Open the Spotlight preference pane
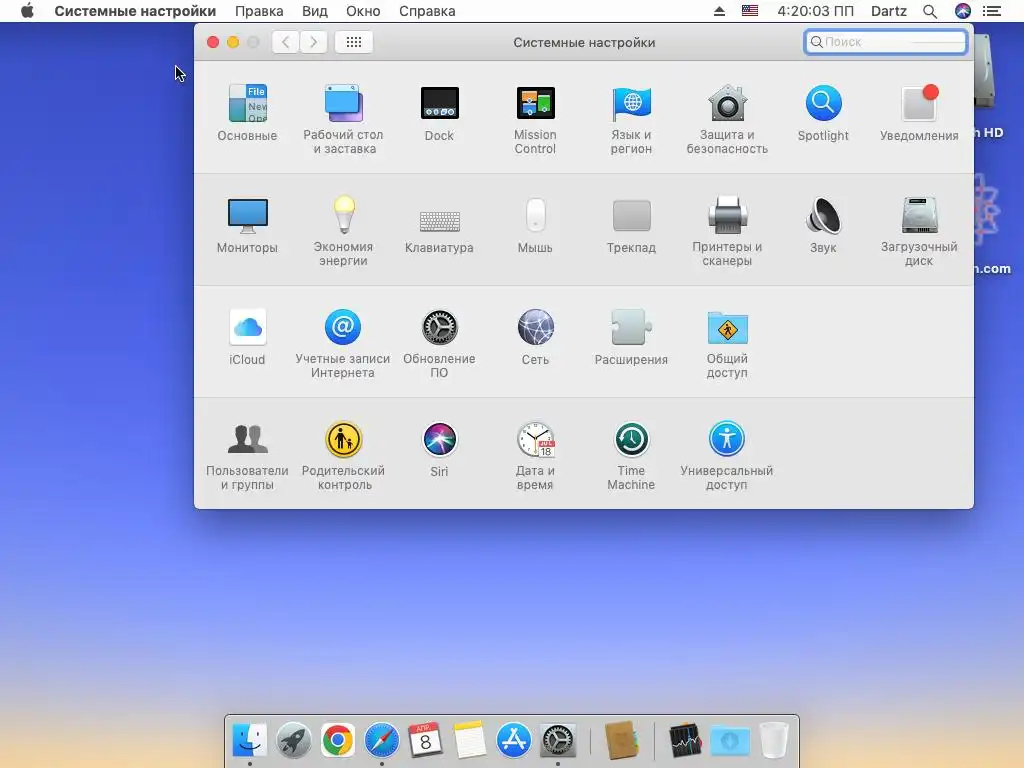Image resolution: width=1024 pixels, height=768 pixels. 823,112
